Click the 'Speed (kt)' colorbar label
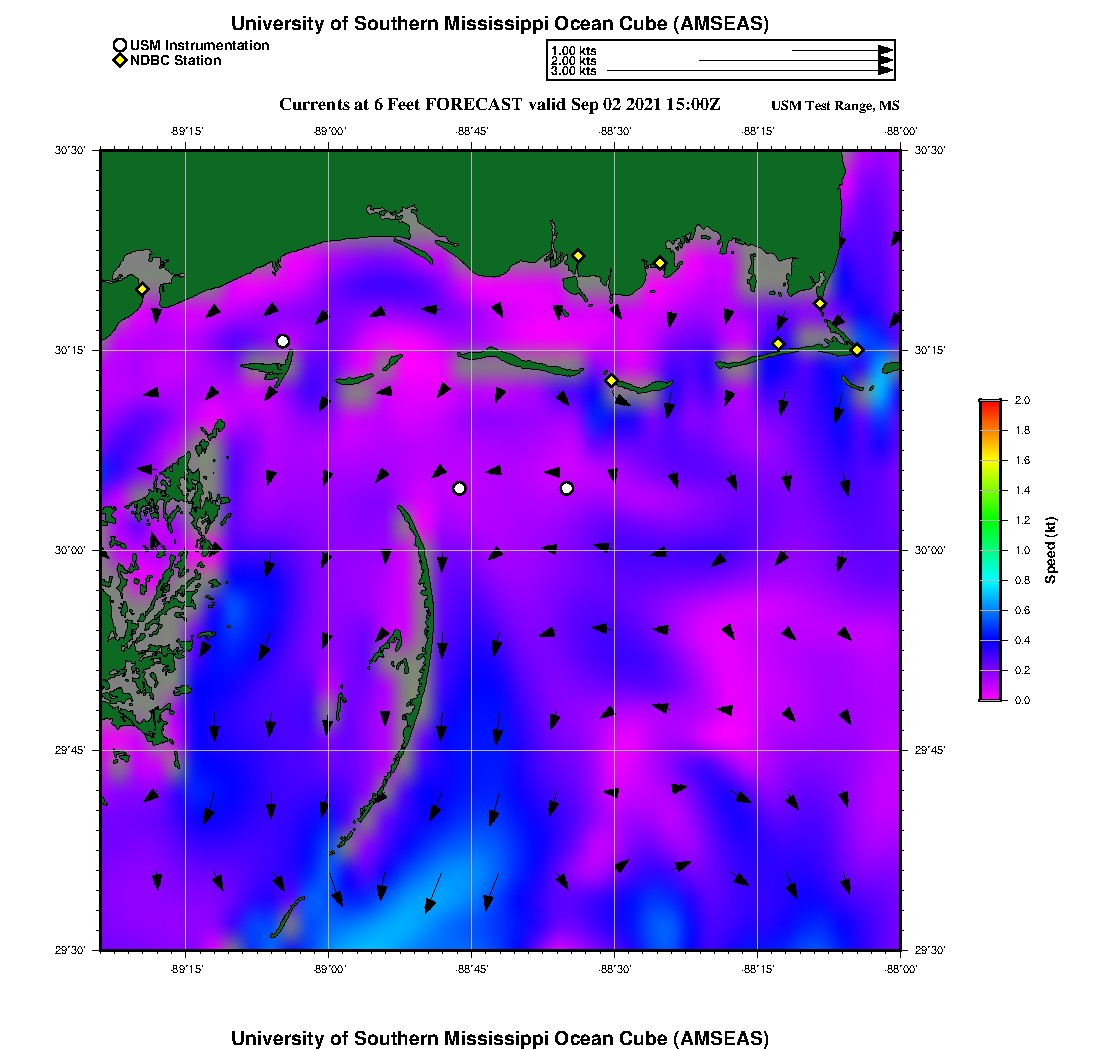 (x=1051, y=550)
